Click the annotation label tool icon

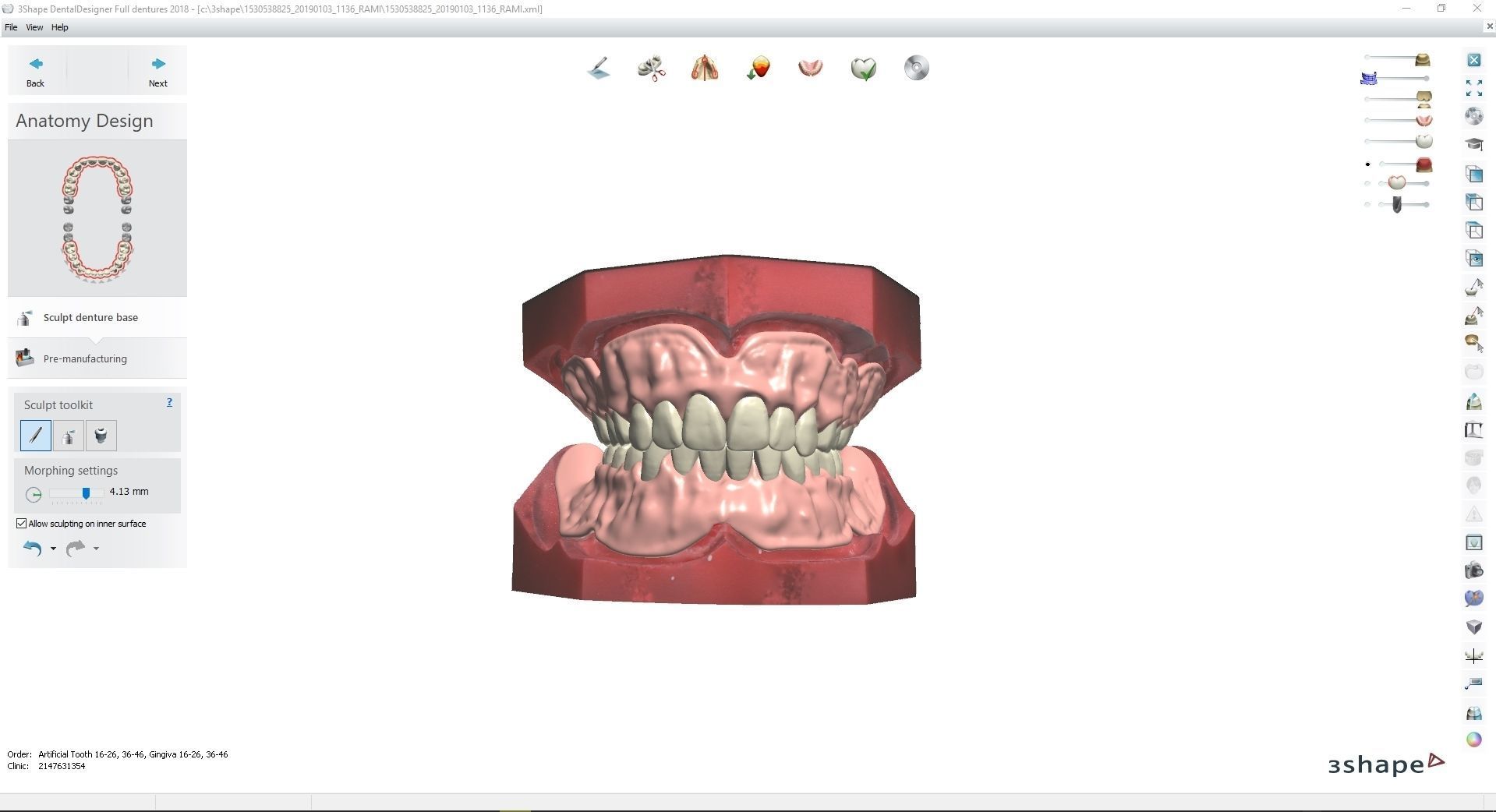(x=1474, y=683)
